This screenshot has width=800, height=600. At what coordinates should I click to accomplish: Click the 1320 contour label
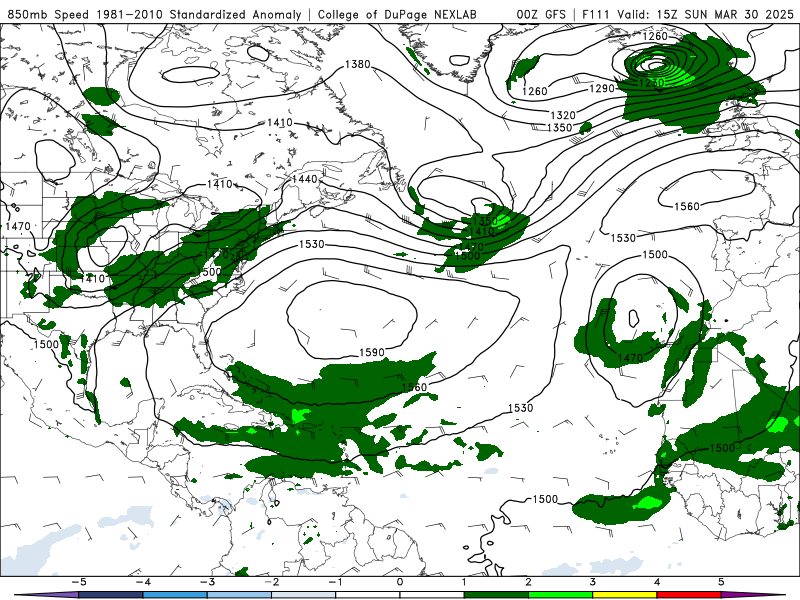563,115
